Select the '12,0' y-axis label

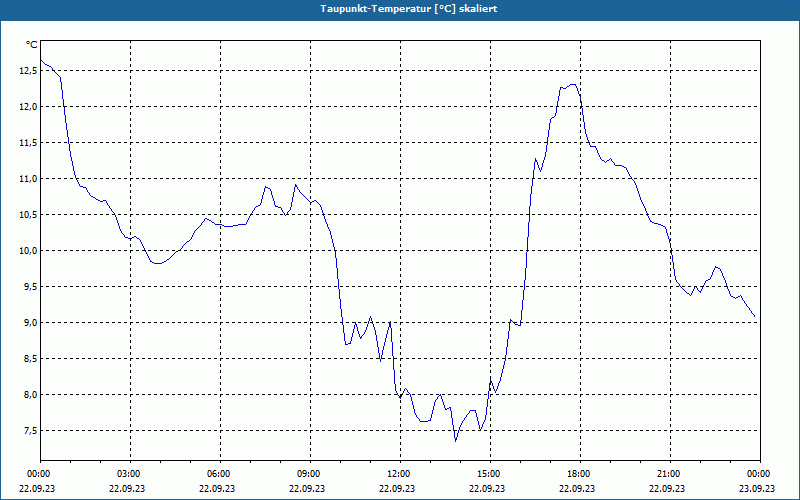point(28,107)
